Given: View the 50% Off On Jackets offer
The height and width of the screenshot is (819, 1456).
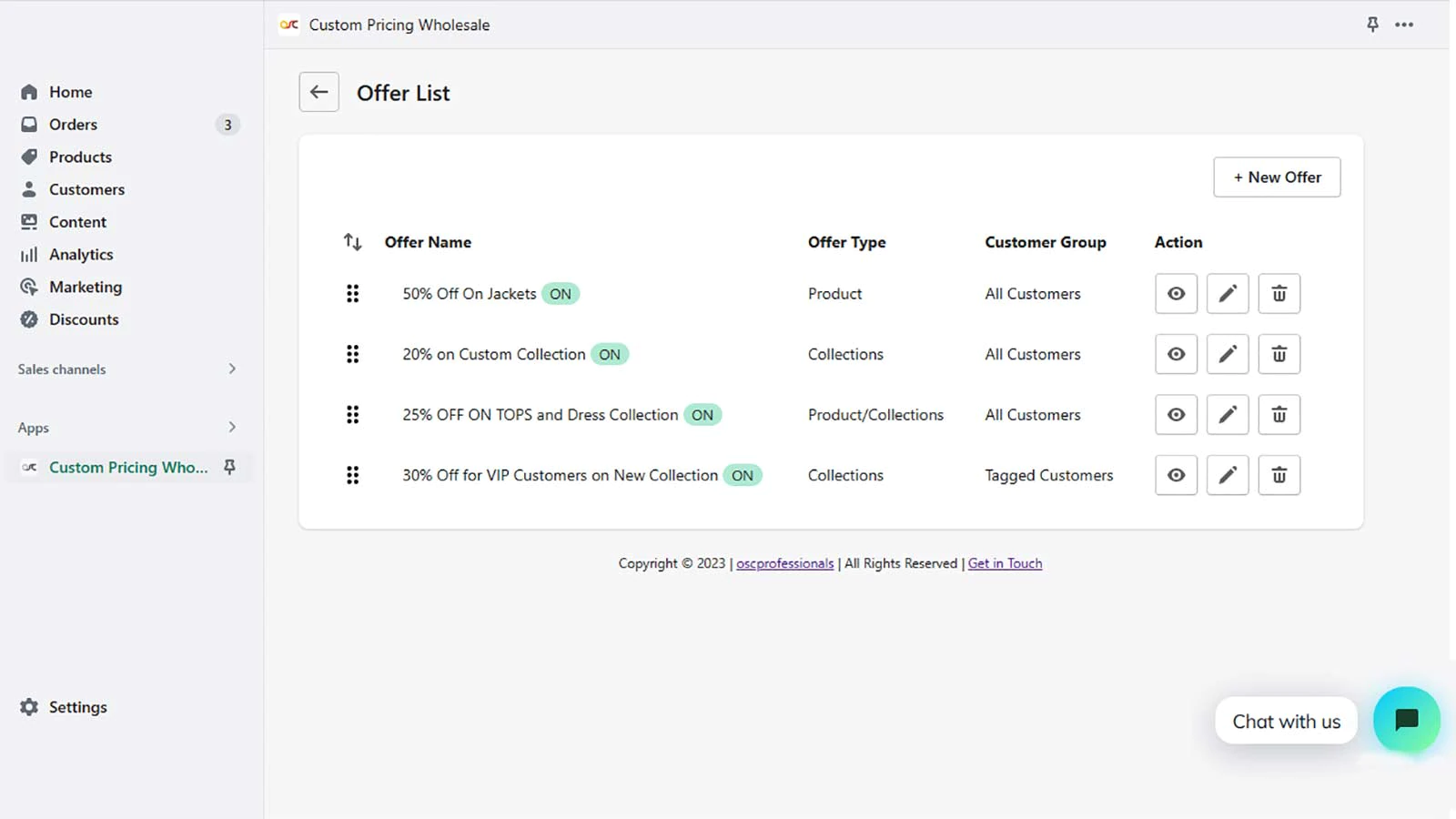Looking at the screenshot, I should click(x=1176, y=294).
